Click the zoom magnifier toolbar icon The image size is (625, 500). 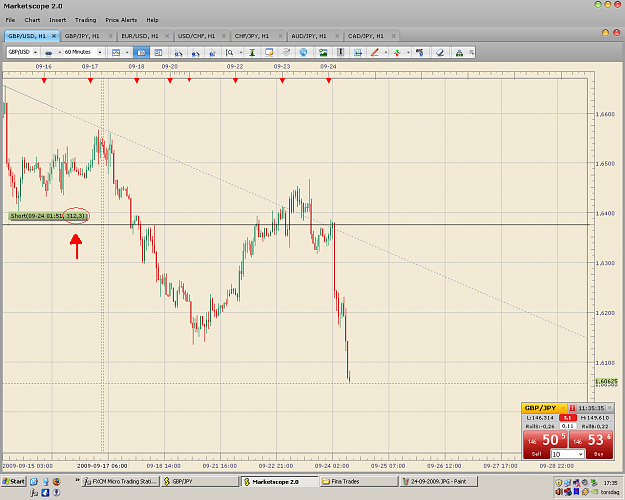(230, 52)
